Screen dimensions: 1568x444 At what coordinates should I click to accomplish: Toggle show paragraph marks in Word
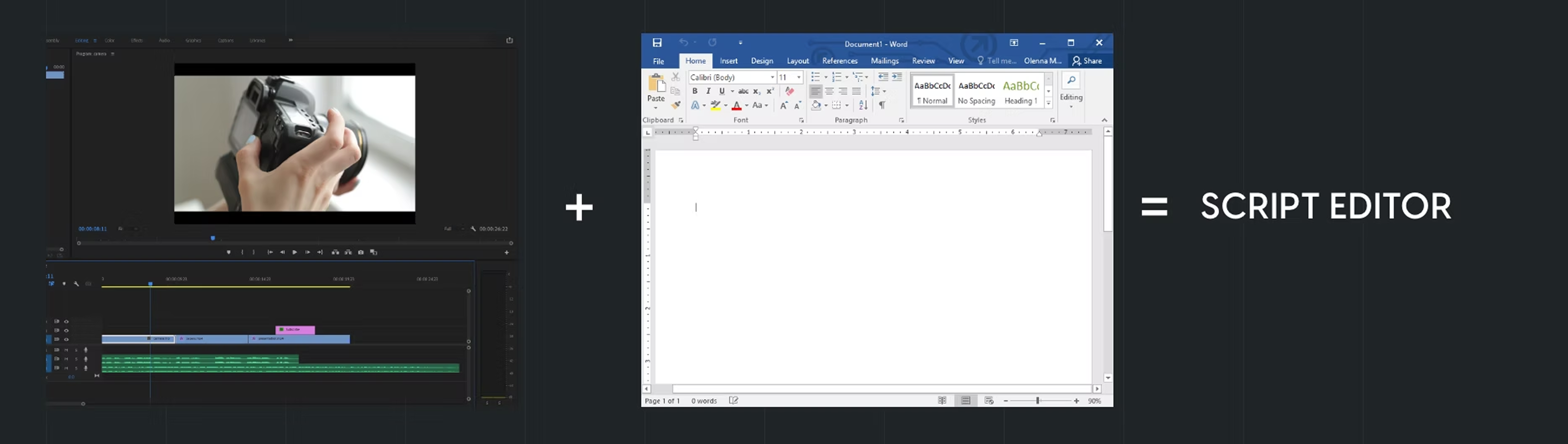(x=882, y=105)
